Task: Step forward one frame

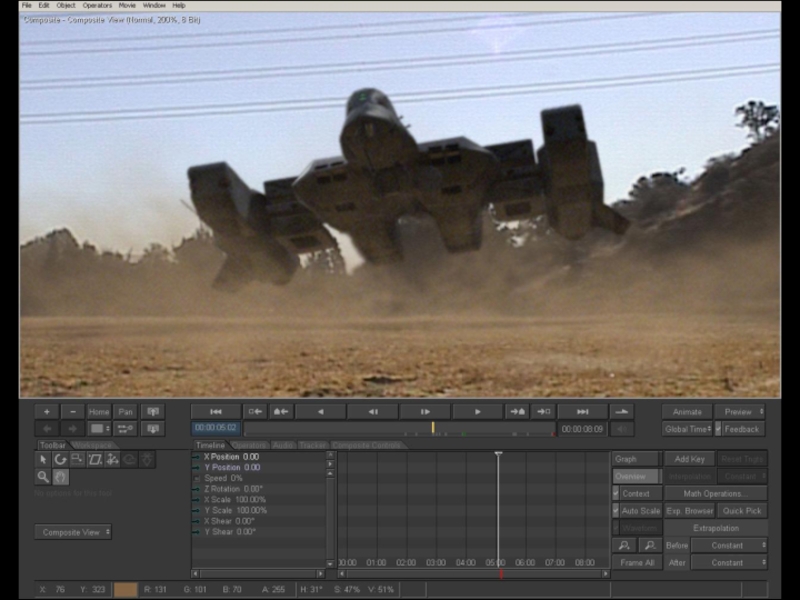Action: click(x=425, y=412)
